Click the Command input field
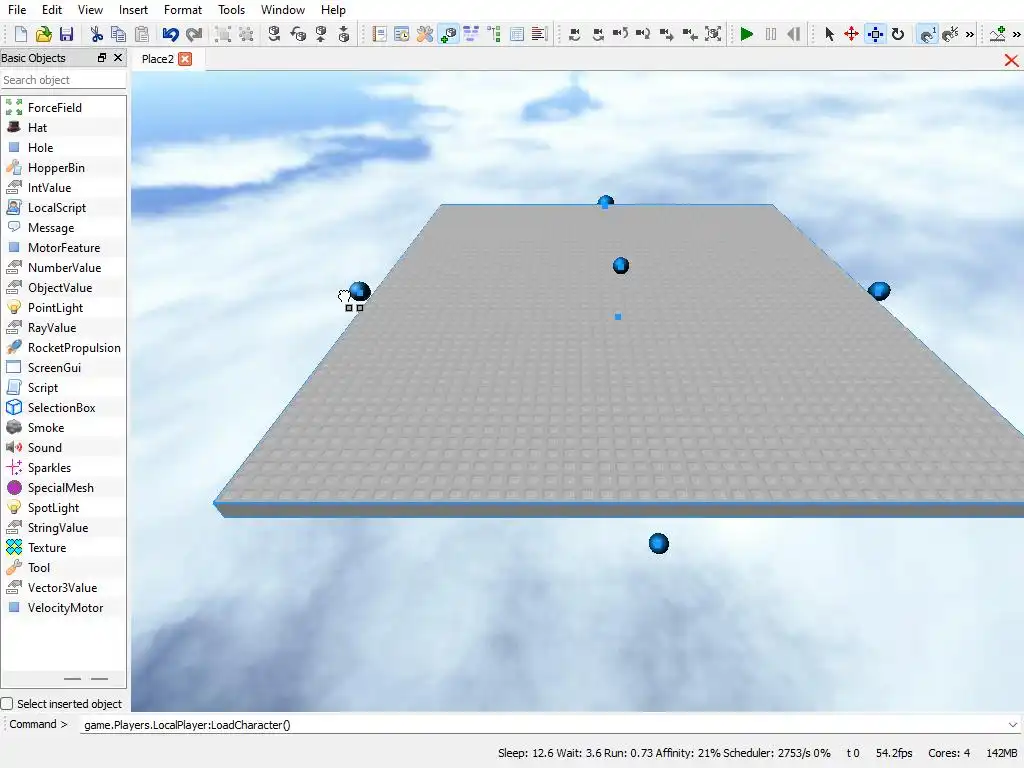Screen dimensions: 1024x768 (542, 724)
